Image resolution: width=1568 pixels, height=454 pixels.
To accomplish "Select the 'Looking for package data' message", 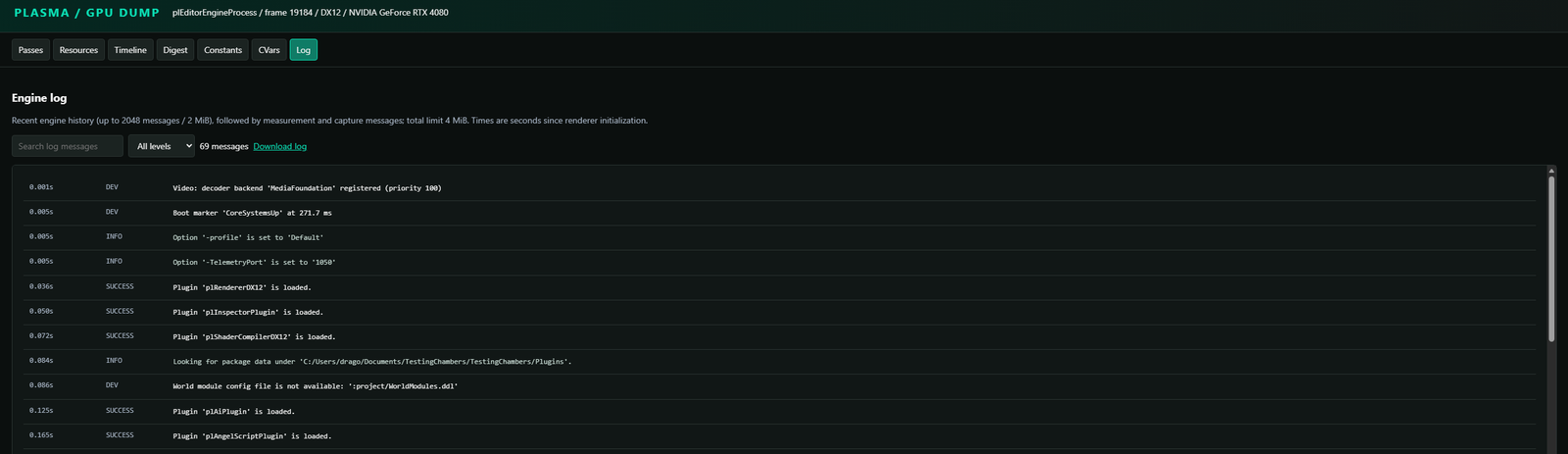I will pos(372,361).
